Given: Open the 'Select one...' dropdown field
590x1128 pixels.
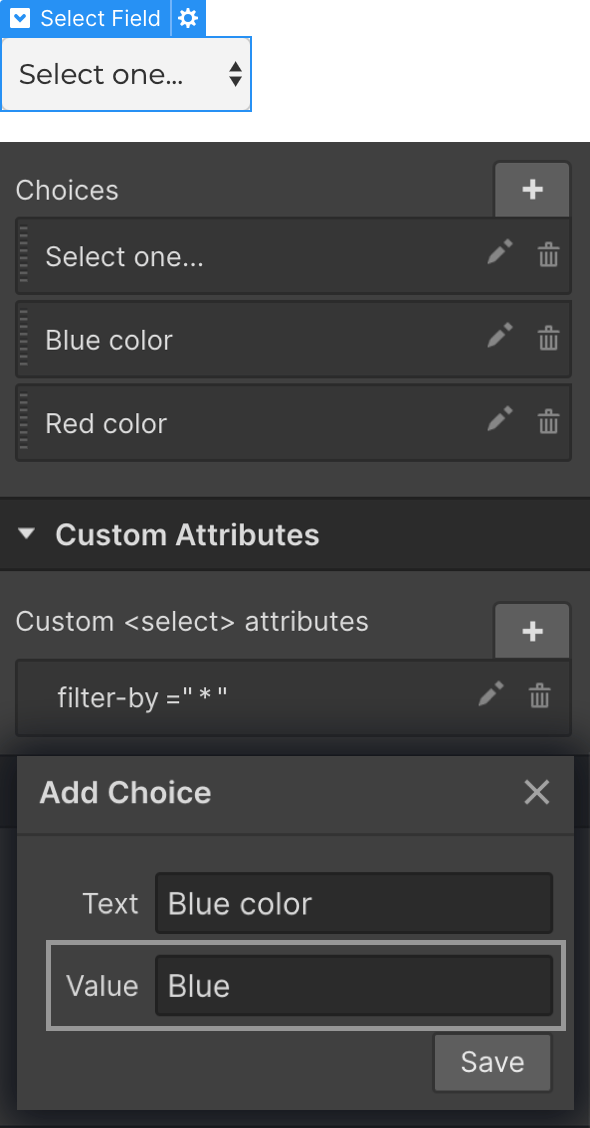Looking at the screenshot, I should coord(126,74).
